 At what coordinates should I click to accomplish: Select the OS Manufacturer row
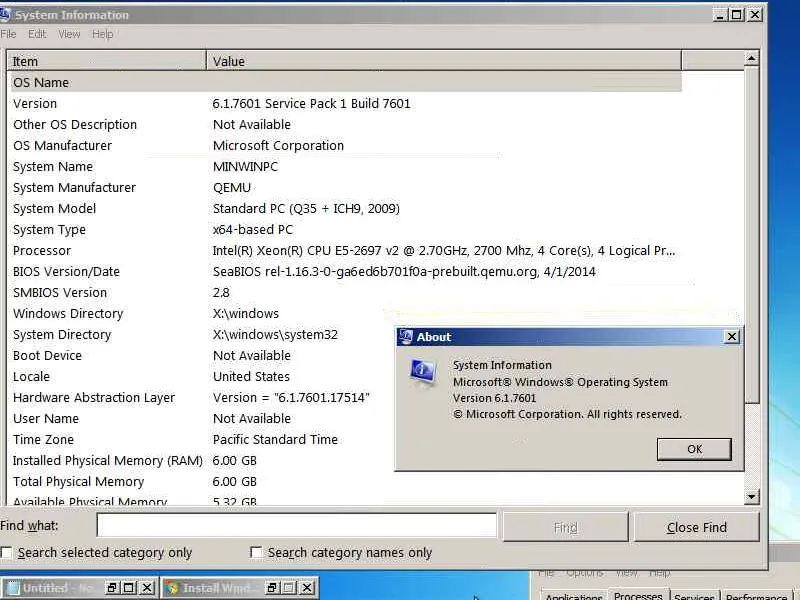[x=346, y=145]
